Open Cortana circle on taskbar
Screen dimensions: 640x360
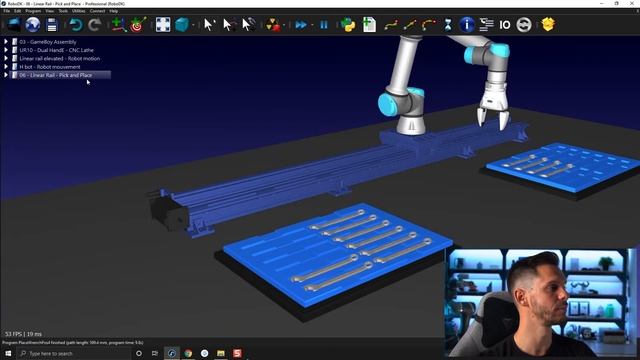tap(139, 353)
